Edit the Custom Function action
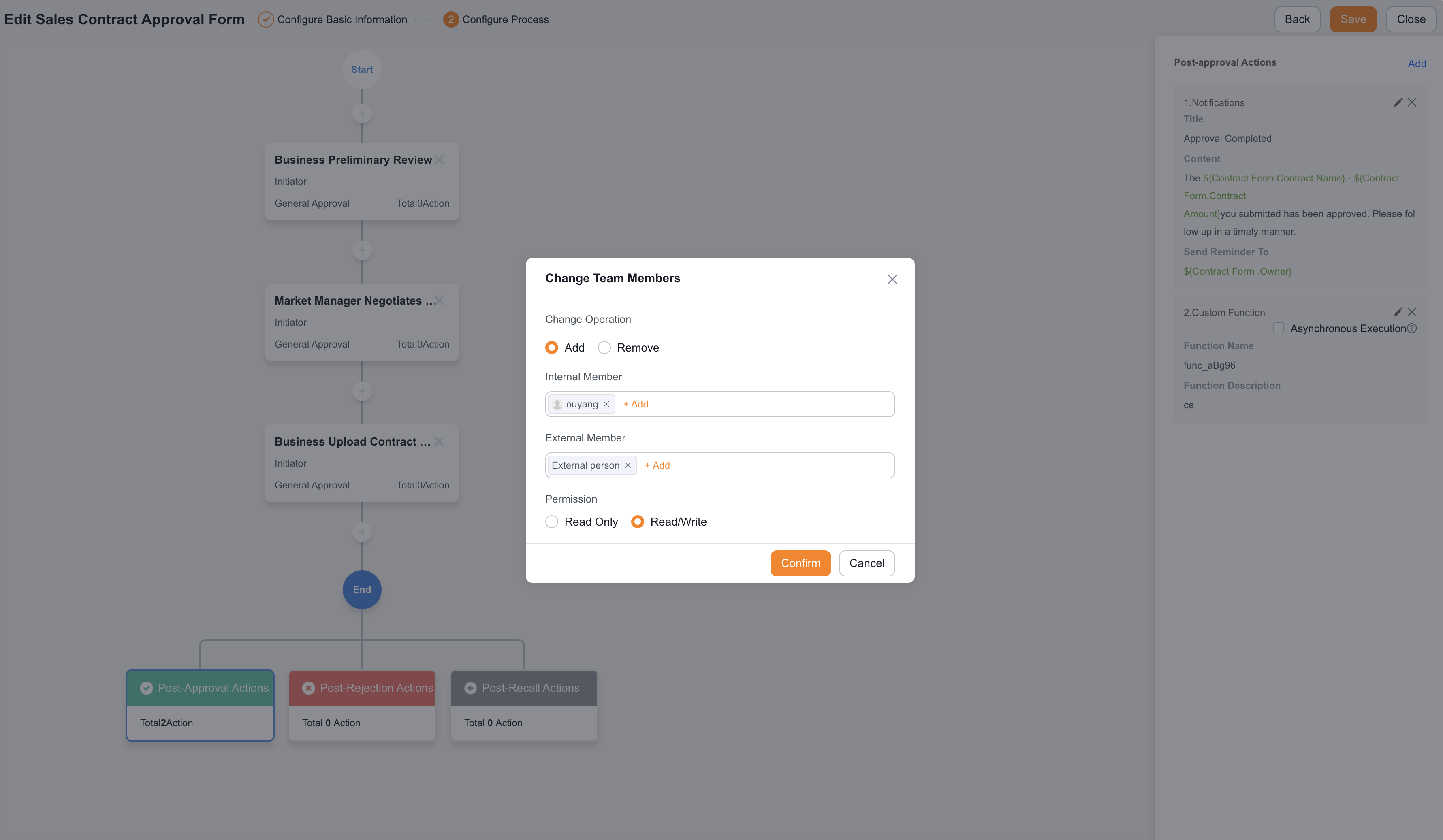The image size is (1443, 840). pyautogui.click(x=1398, y=312)
